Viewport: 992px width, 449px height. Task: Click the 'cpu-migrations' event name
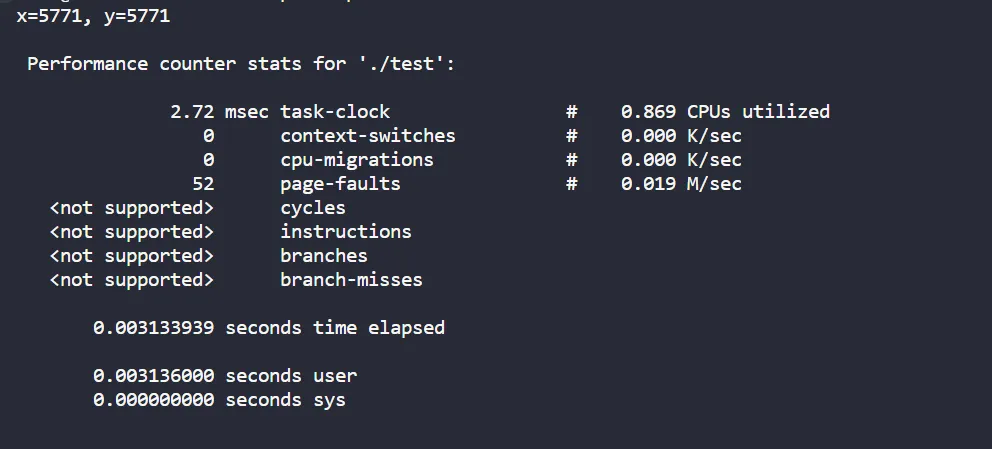coord(356,160)
